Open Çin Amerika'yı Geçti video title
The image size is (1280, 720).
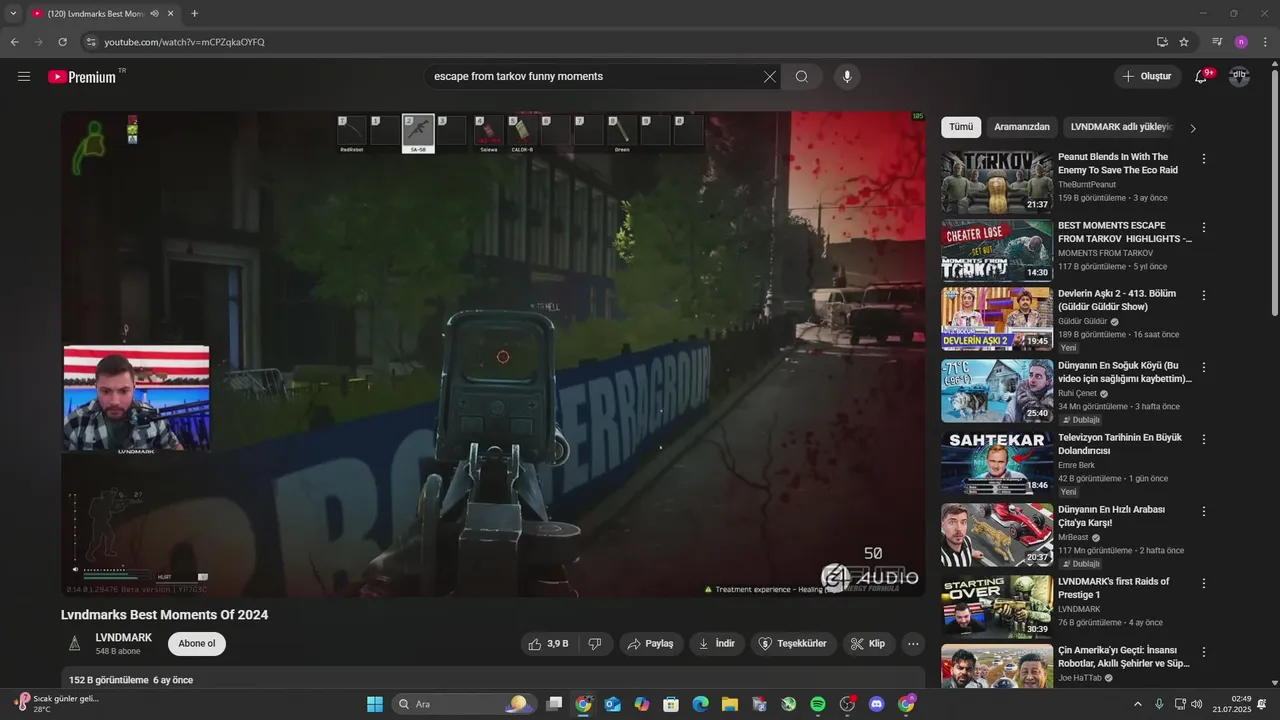coord(1124,656)
